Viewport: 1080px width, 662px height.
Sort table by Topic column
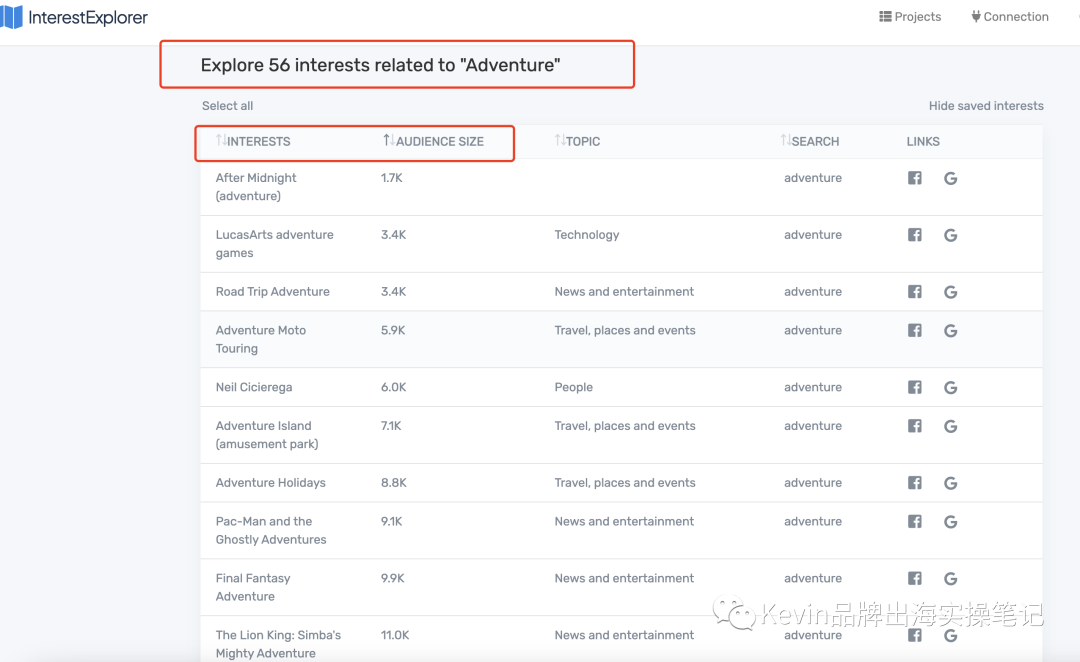(x=578, y=141)
